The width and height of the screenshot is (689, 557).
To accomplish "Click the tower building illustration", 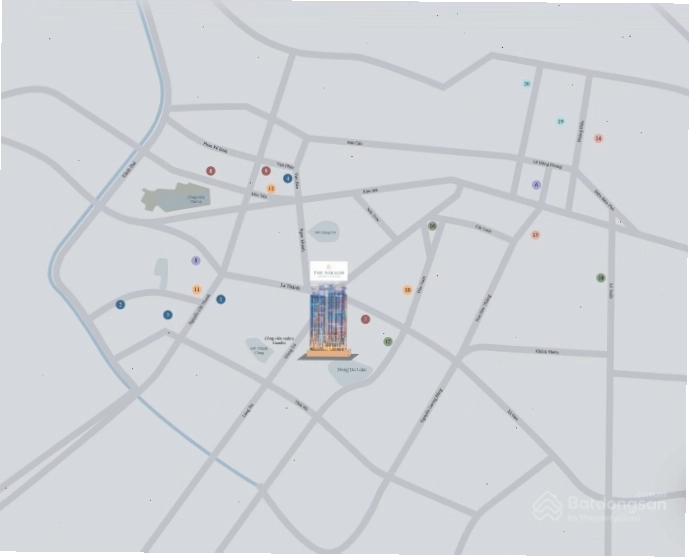I will pyautogui.click(x=329, y=321).
